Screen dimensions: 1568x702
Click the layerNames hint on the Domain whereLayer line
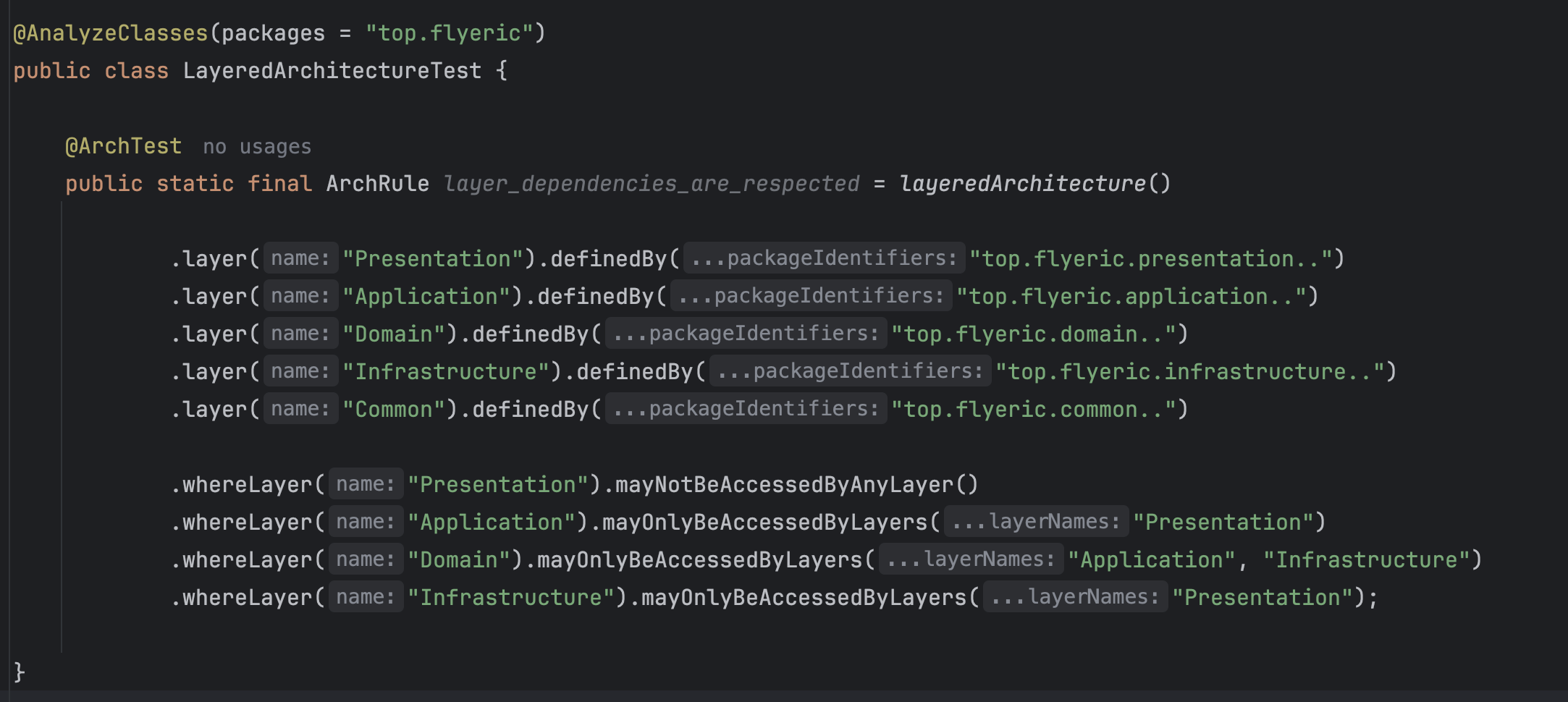[971, 559]
